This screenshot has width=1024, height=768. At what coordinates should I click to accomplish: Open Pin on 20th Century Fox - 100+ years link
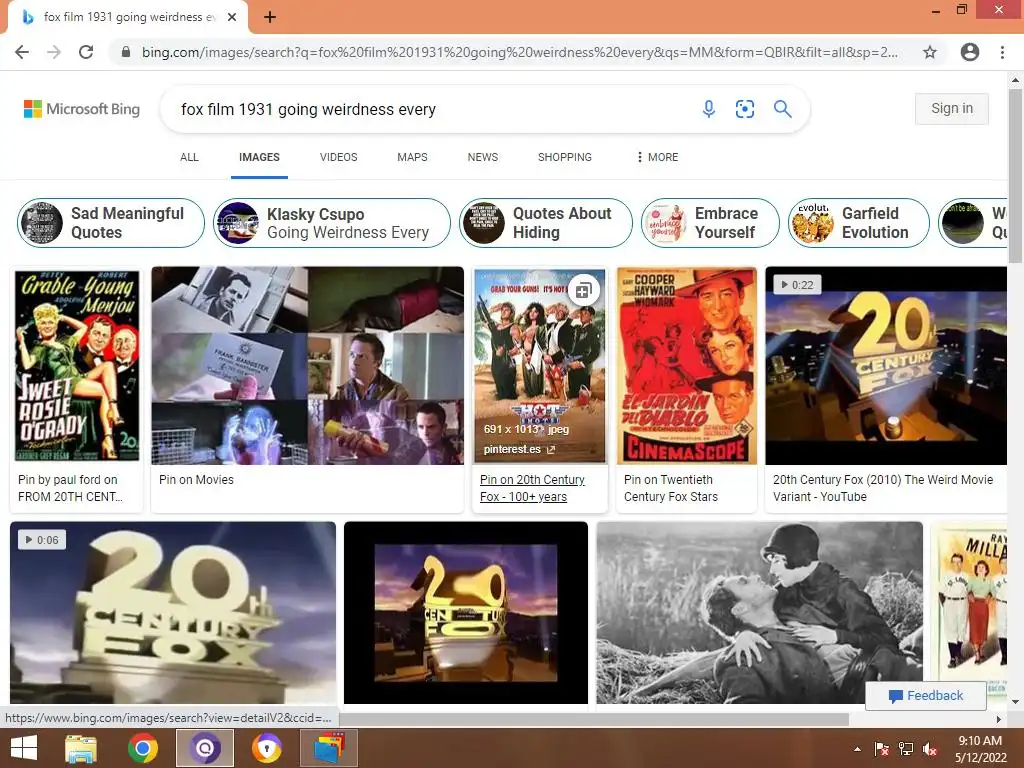[x=532, y=488]
